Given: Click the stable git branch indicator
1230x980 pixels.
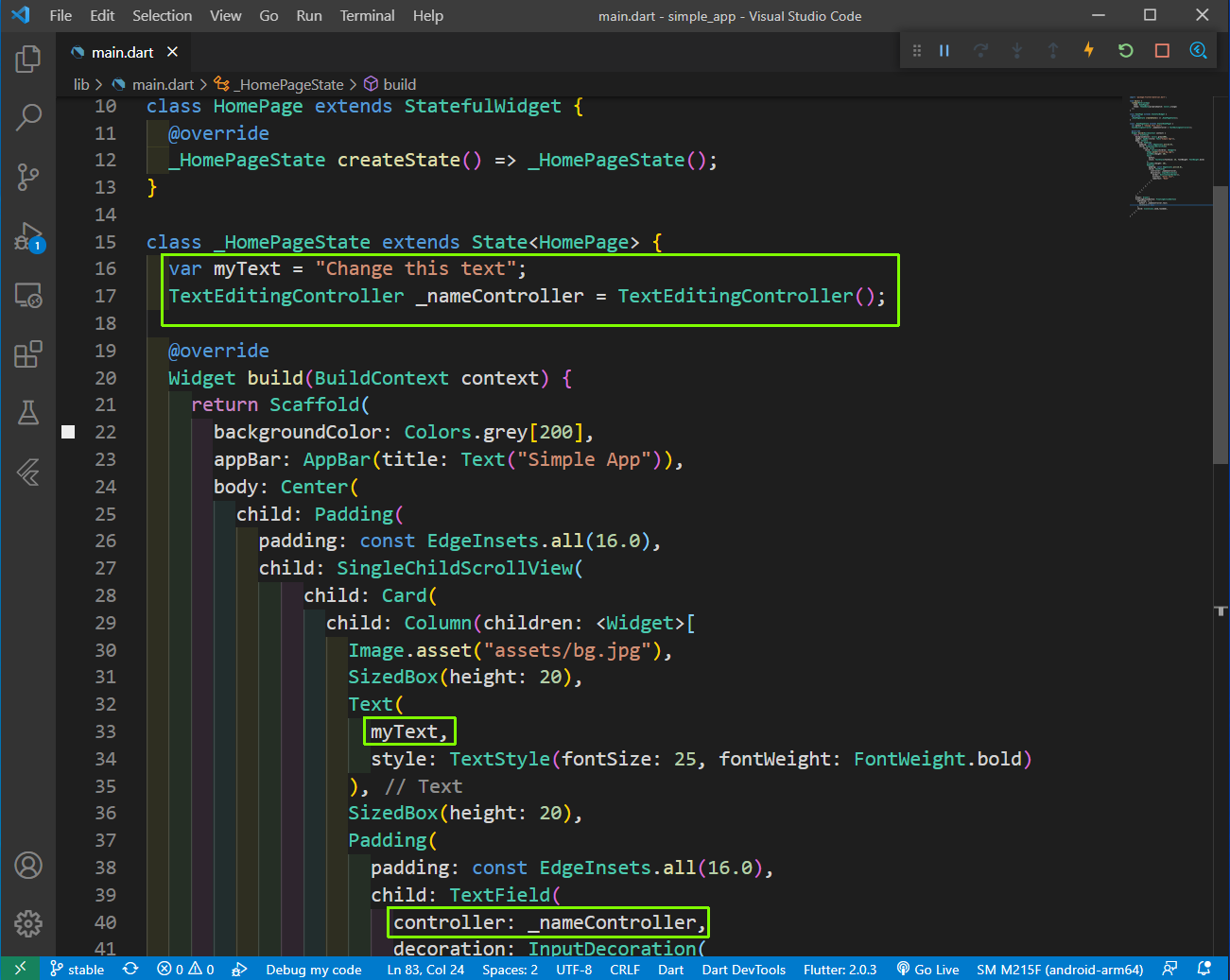Looking at the screenshot, I should tap(77, 969).
